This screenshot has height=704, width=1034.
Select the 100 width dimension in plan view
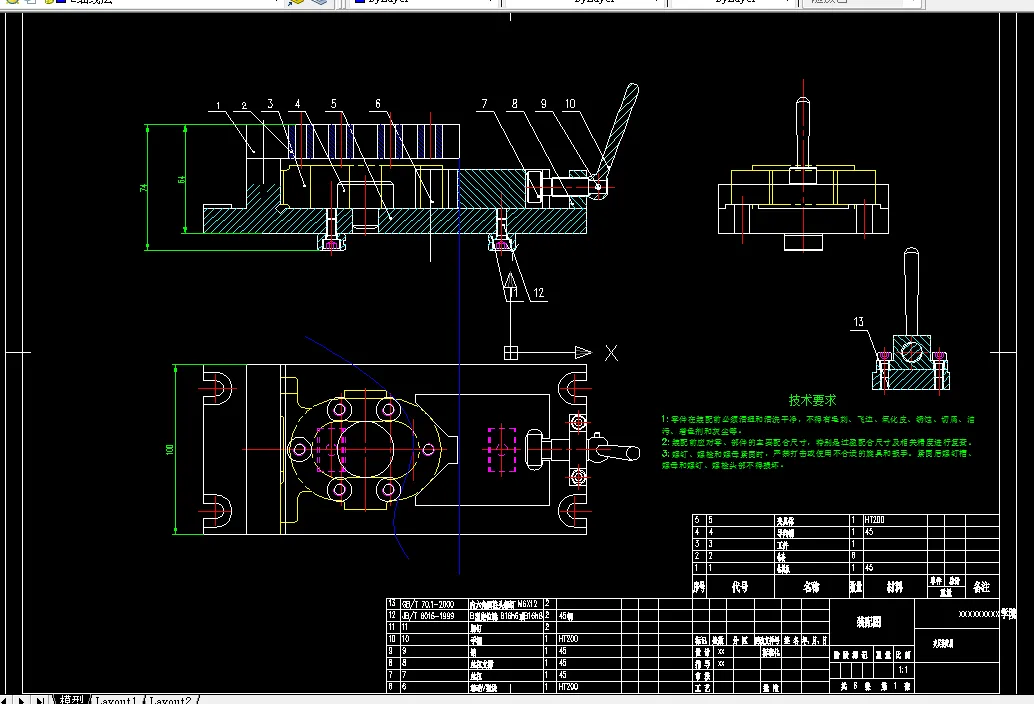tap(169, 450)
